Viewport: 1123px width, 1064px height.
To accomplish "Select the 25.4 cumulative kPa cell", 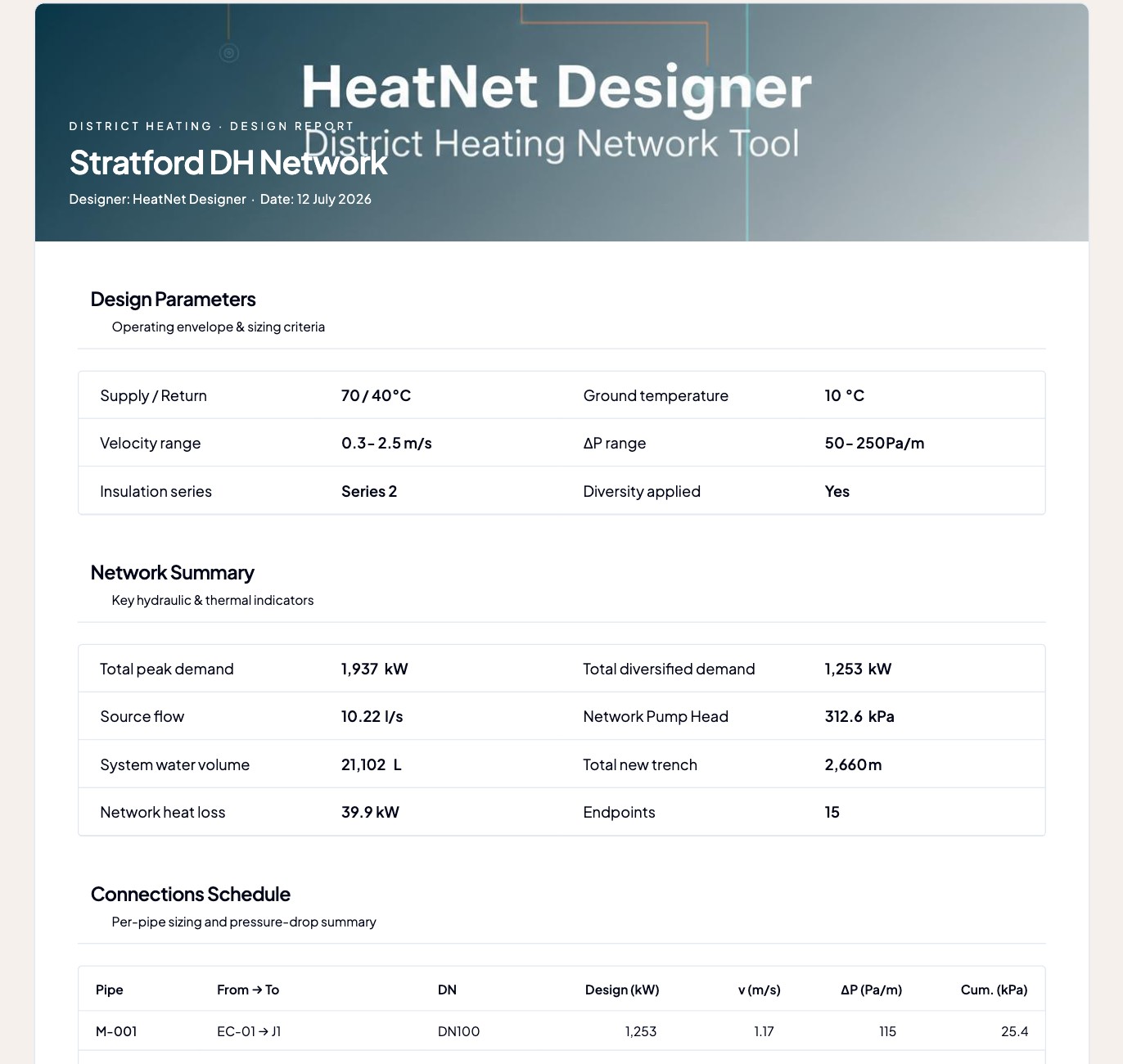I will pos(1015,1032).
